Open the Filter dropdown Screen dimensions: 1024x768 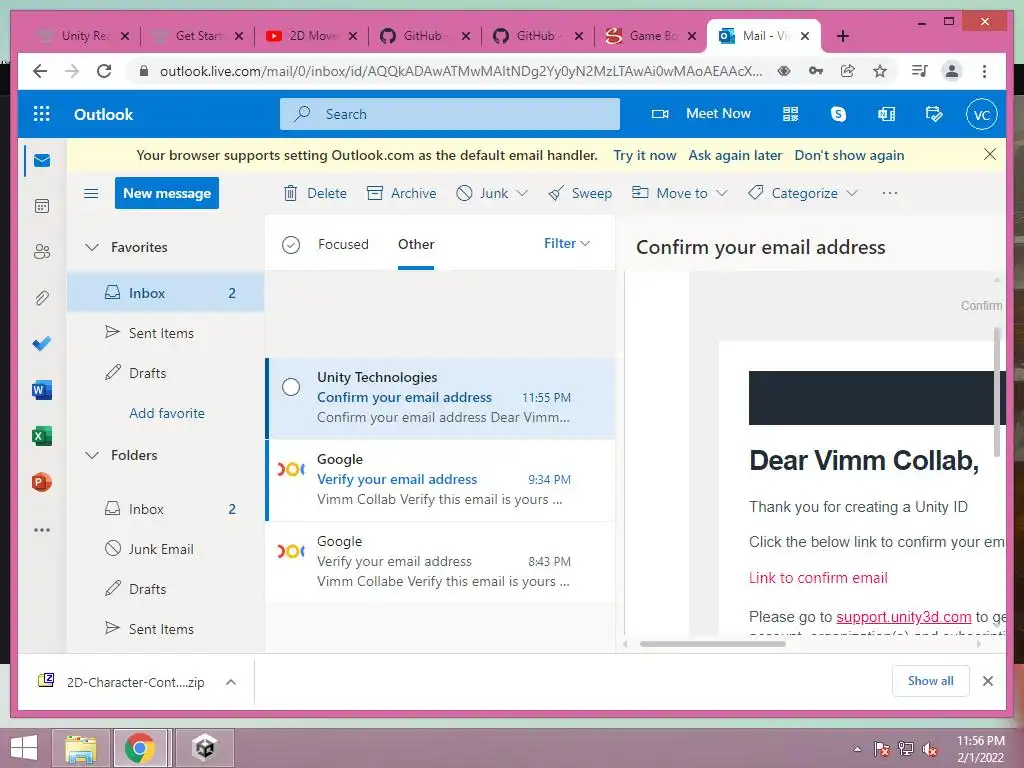(567, 244)
